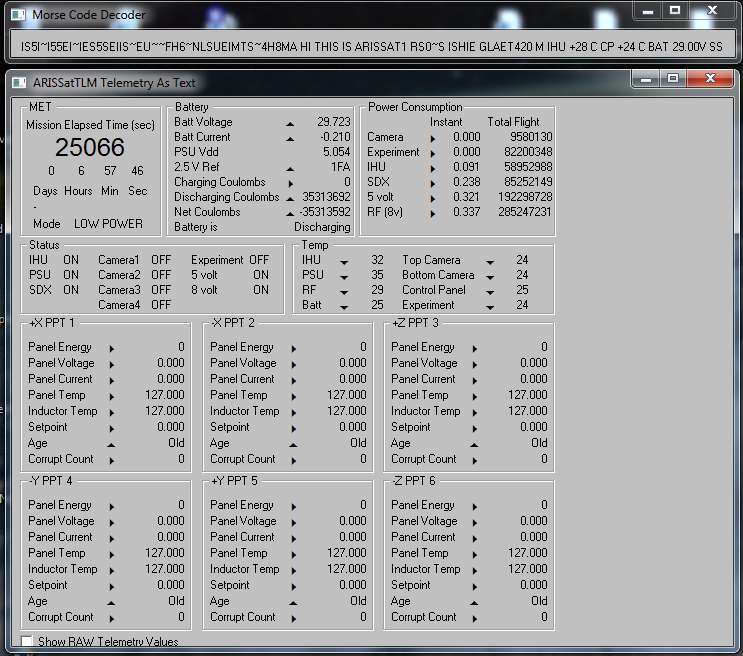Minimize the ARISSatTLM Telemetry window
Viewport: 743px width, 656px height.
pos(645,79)
